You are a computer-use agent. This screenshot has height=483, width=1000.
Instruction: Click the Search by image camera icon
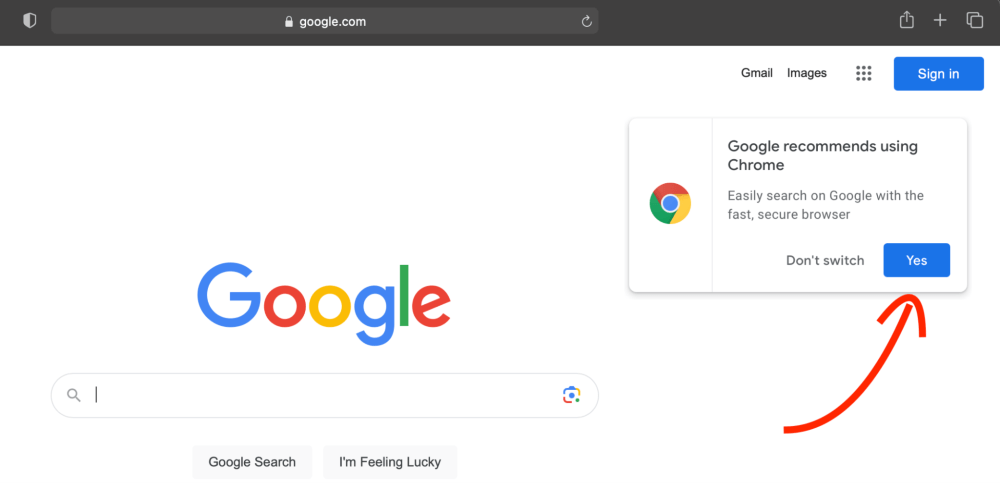pos(571,395)
